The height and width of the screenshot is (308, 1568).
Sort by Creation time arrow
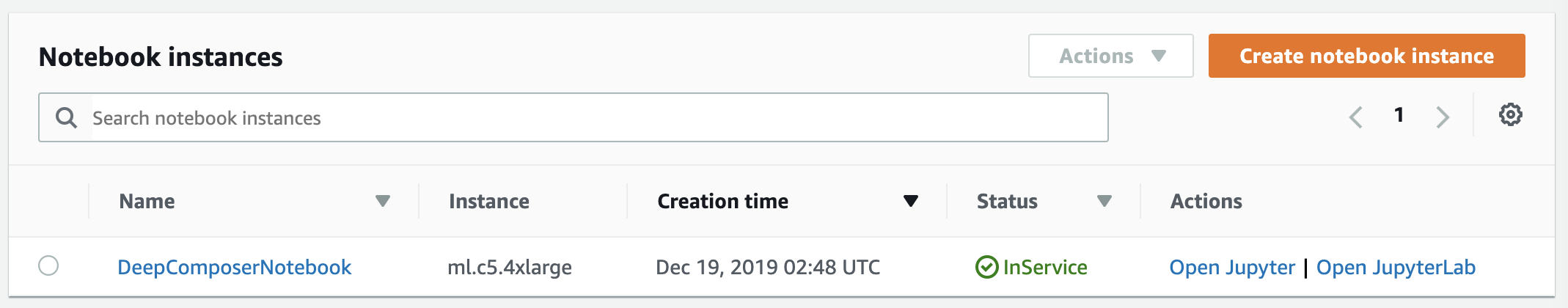coord(911,201)
